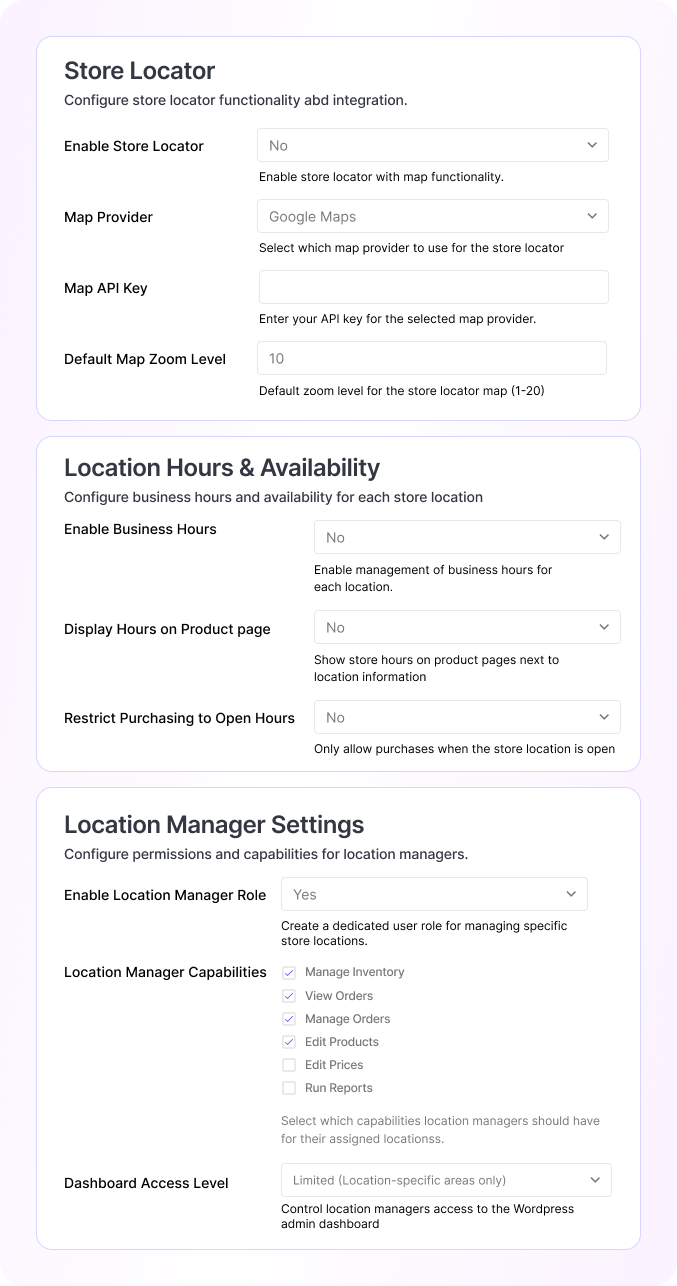677x1286 pixels.
Task: Click the Restrict Purchasing to Open Hours label
Action: pos(180,718)
